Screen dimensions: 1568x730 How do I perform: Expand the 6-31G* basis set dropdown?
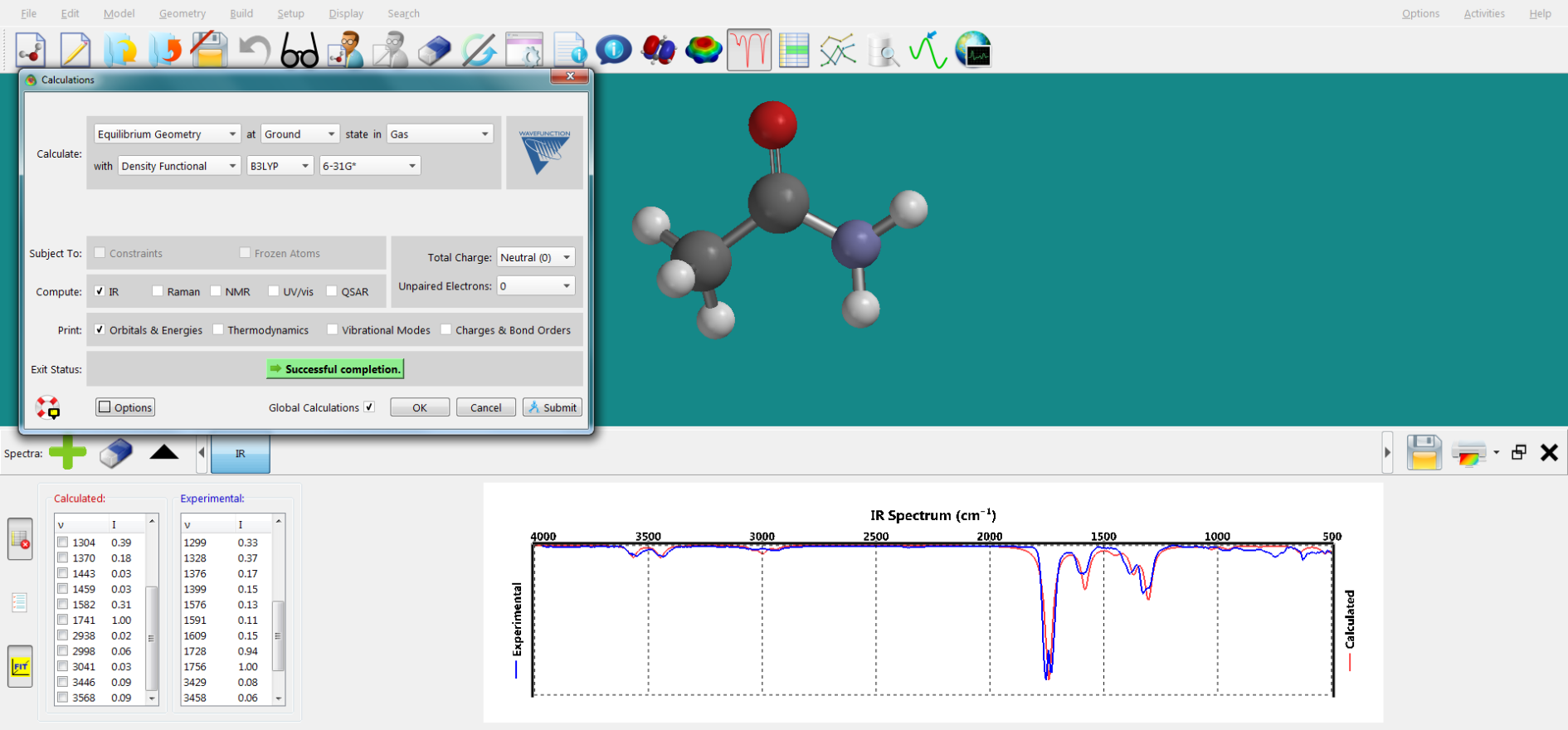click(369, 166)
